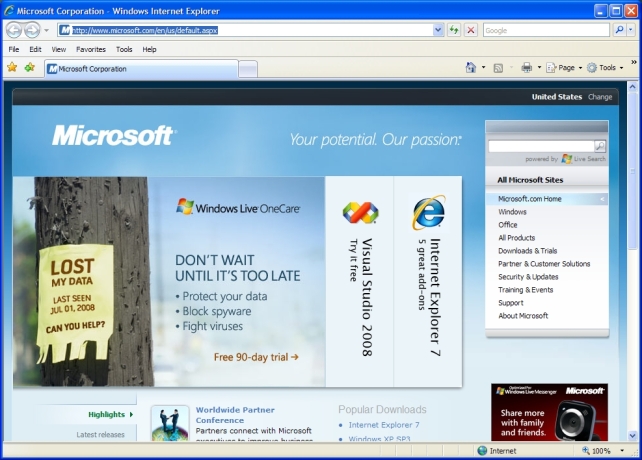642x460 pixels.
Task: Open the recent pages dropdown beside Forward
Action: (46, 30)
